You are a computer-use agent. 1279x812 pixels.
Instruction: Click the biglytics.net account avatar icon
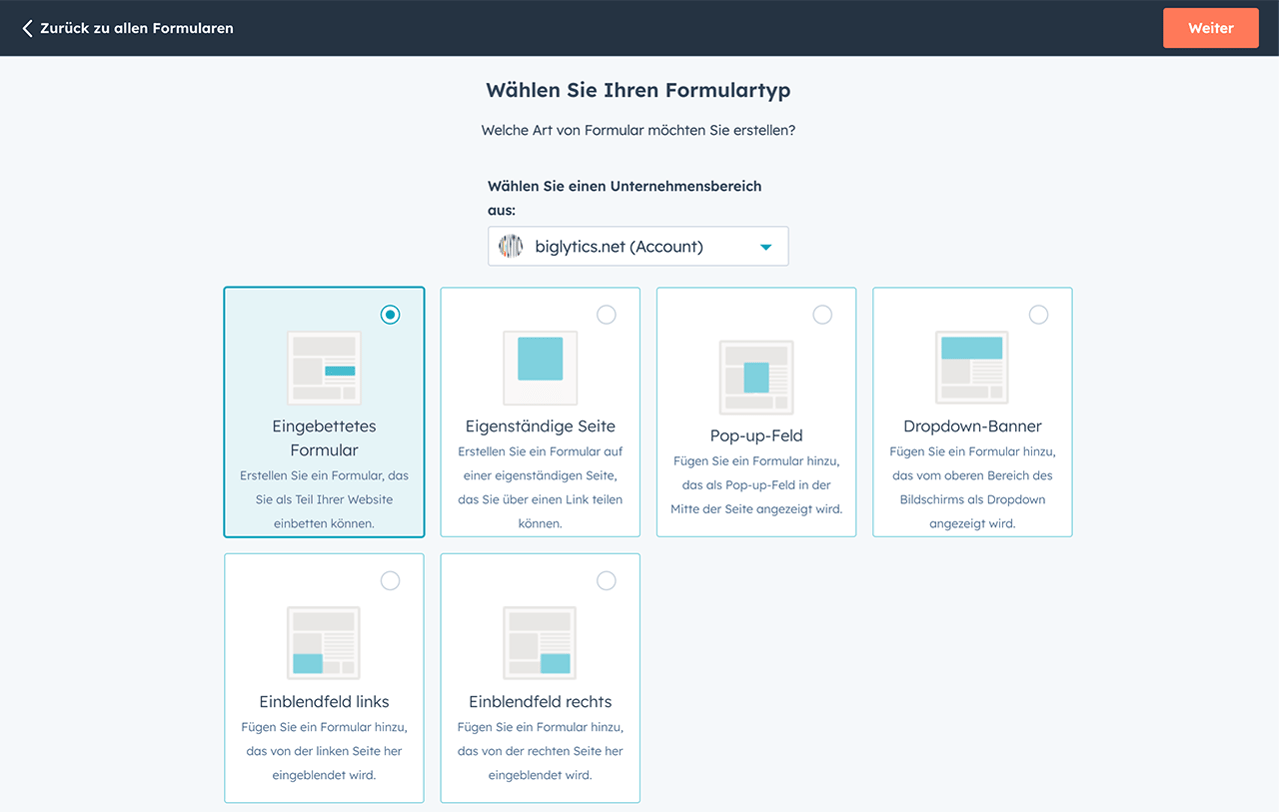511,246
